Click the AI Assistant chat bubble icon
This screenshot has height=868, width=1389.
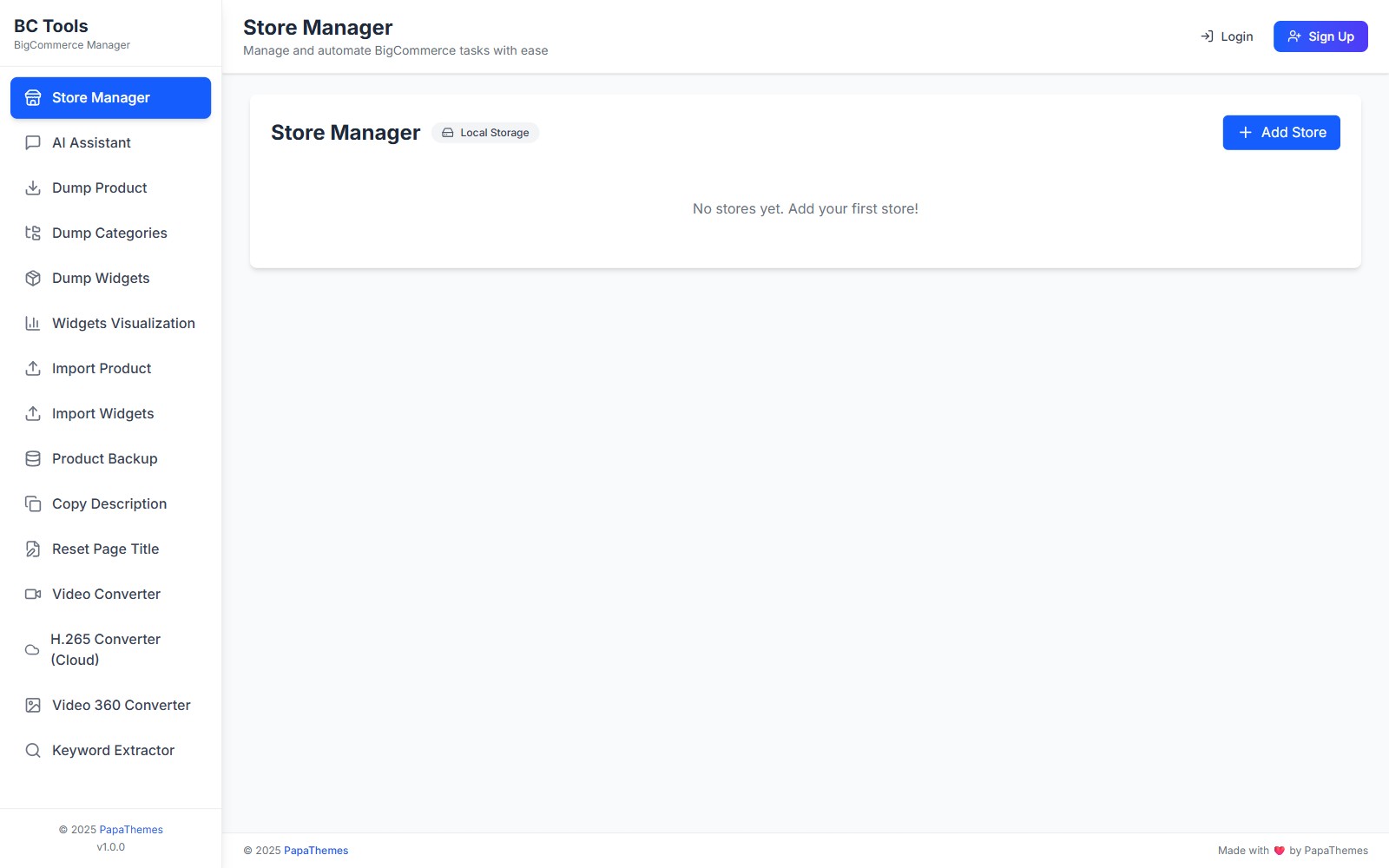pos(33,143)
